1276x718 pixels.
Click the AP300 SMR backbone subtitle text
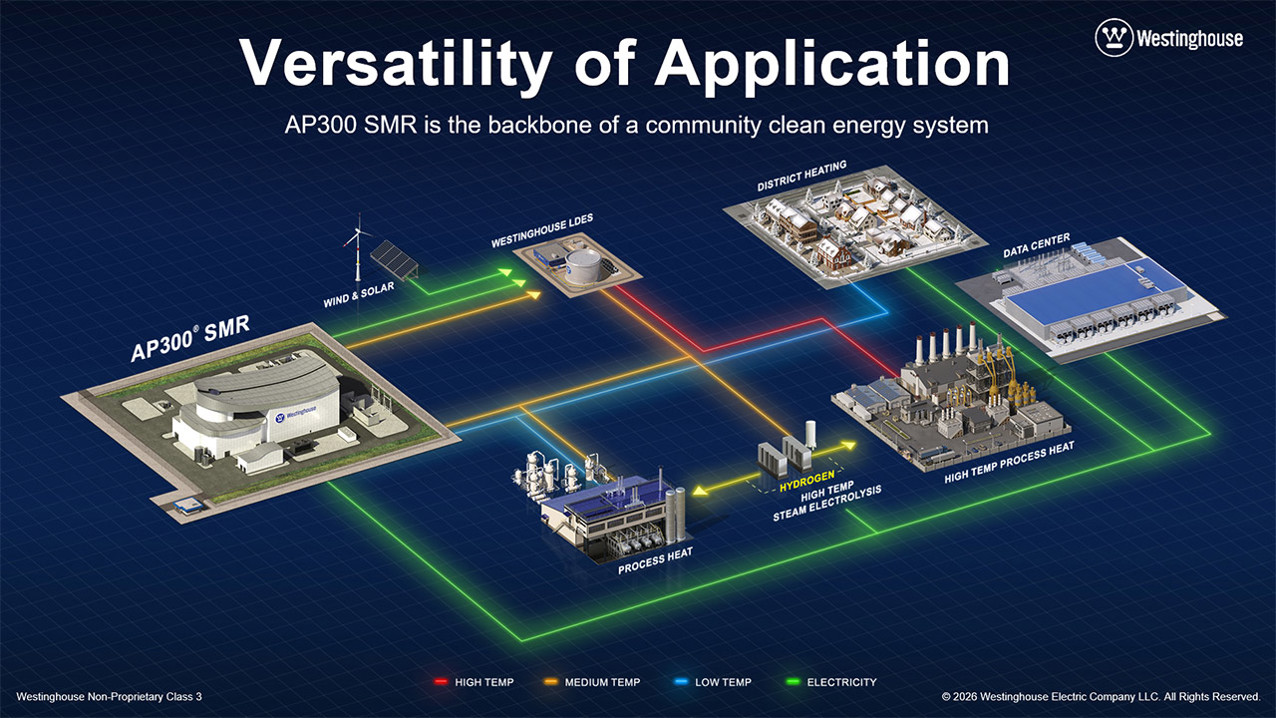(636, 125)
